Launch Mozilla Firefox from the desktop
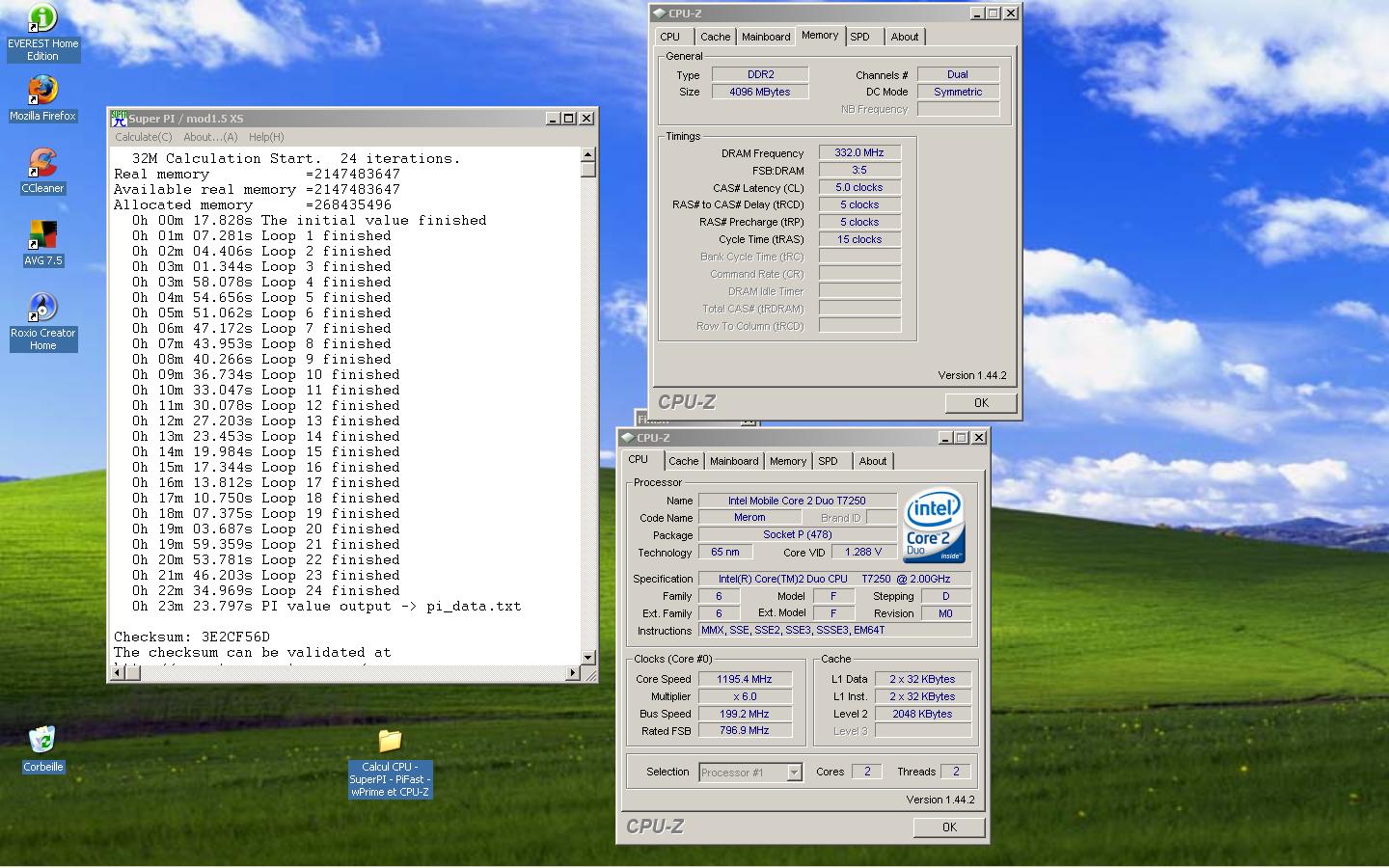This screenshot has height=868, width=1389. click(42, 97)
